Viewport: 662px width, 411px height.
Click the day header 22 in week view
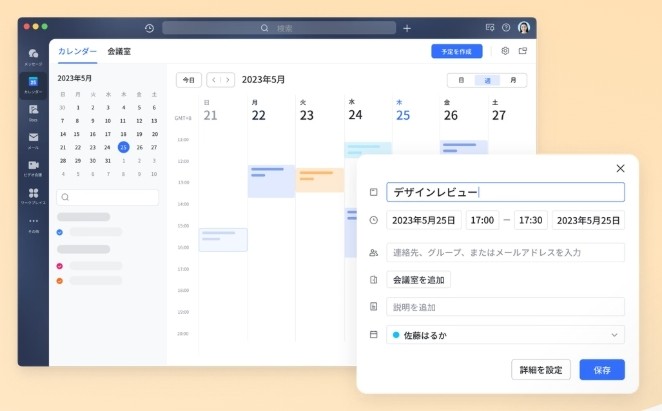258,115
